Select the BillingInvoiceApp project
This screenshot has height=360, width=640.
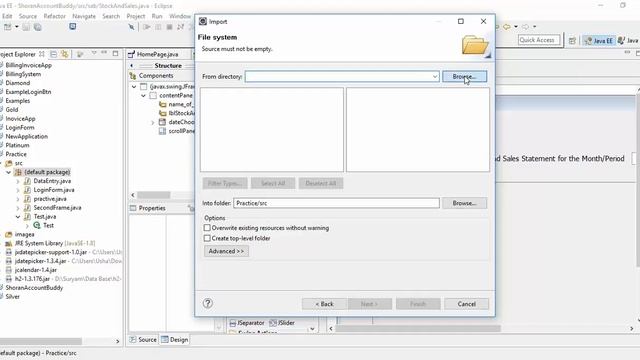(x=29, y=65)
